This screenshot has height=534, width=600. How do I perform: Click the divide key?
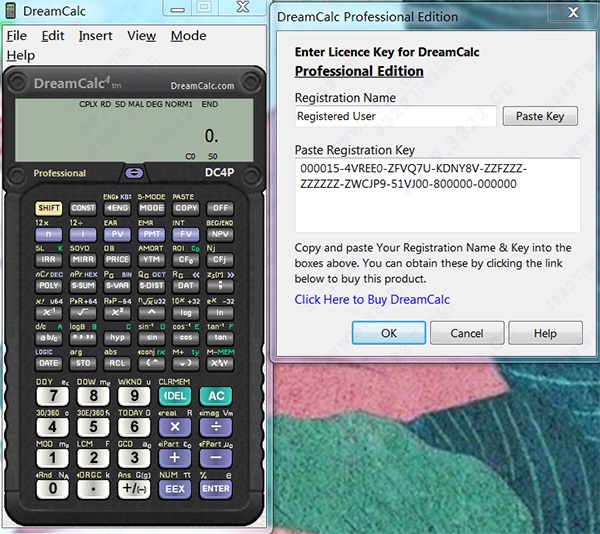pos(216,427)
